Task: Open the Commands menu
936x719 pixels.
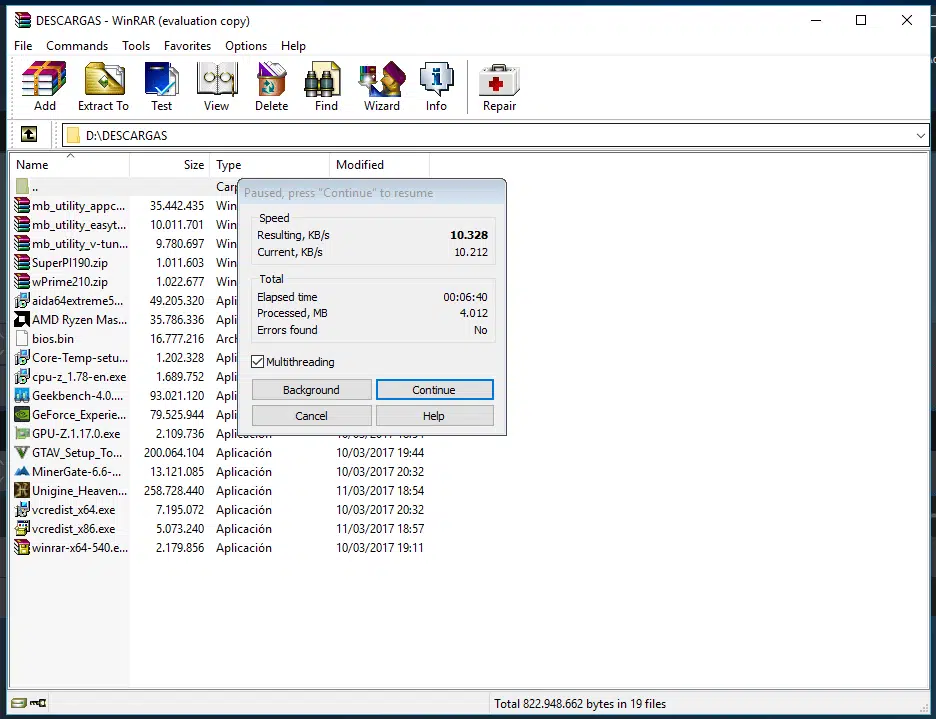Action: coord(77,46)
